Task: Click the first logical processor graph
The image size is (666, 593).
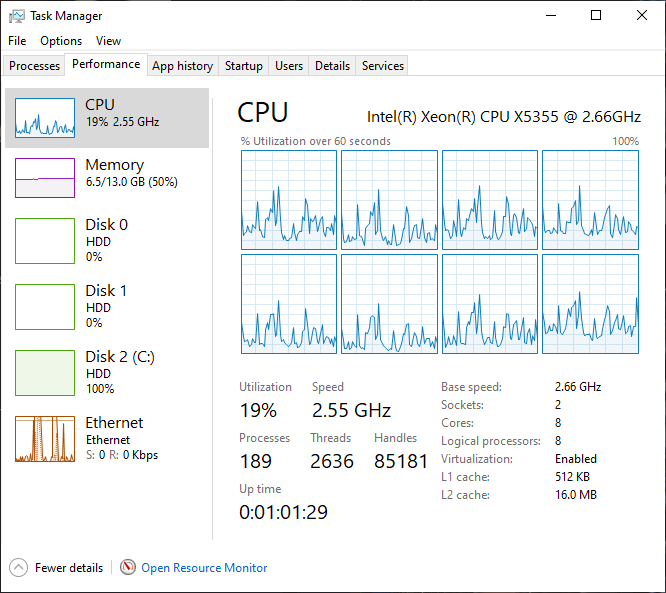Action: point(289,200)
